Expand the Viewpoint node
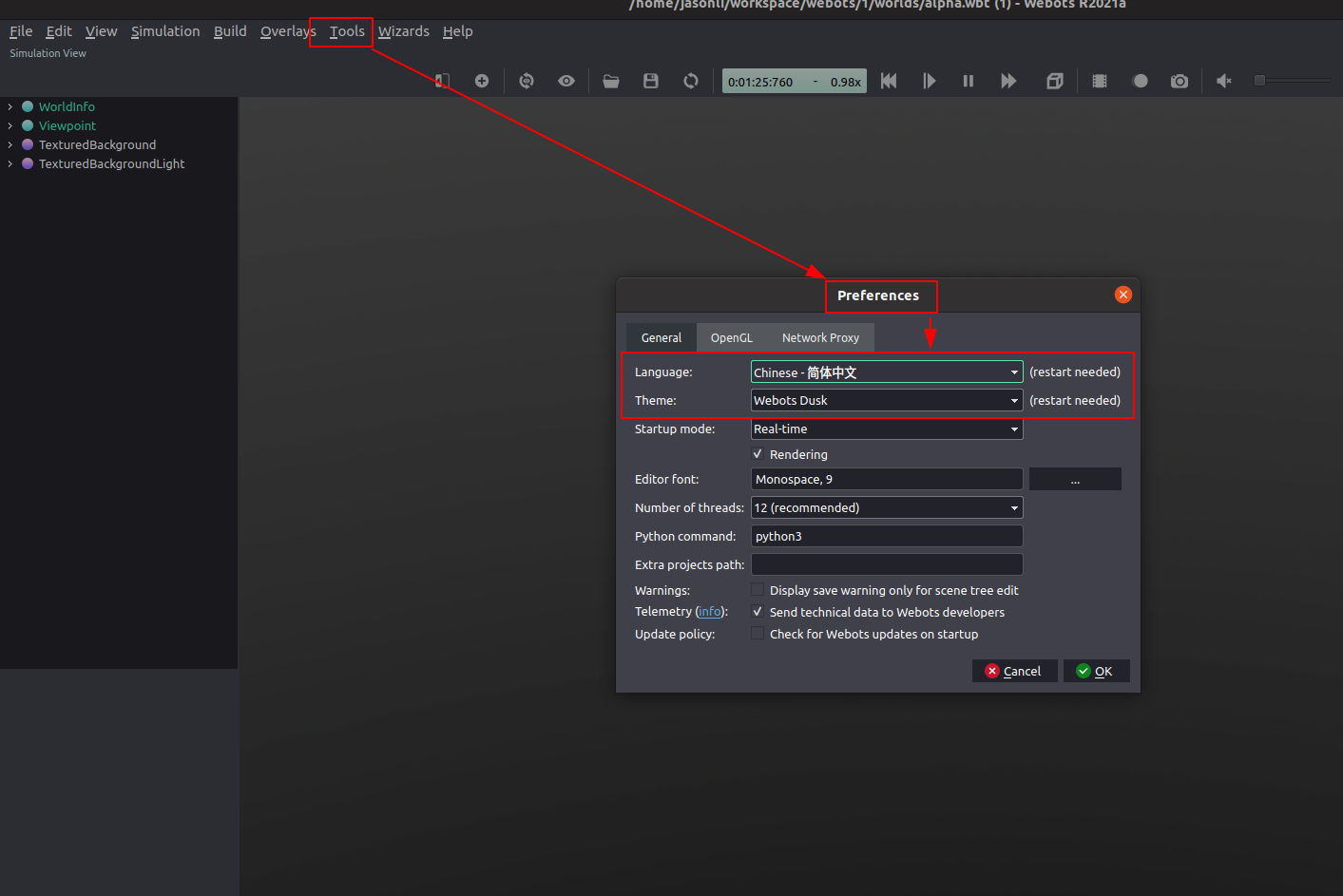This screenshot has width=1343, height=896. pyautogui.click(x=10, y=126)
